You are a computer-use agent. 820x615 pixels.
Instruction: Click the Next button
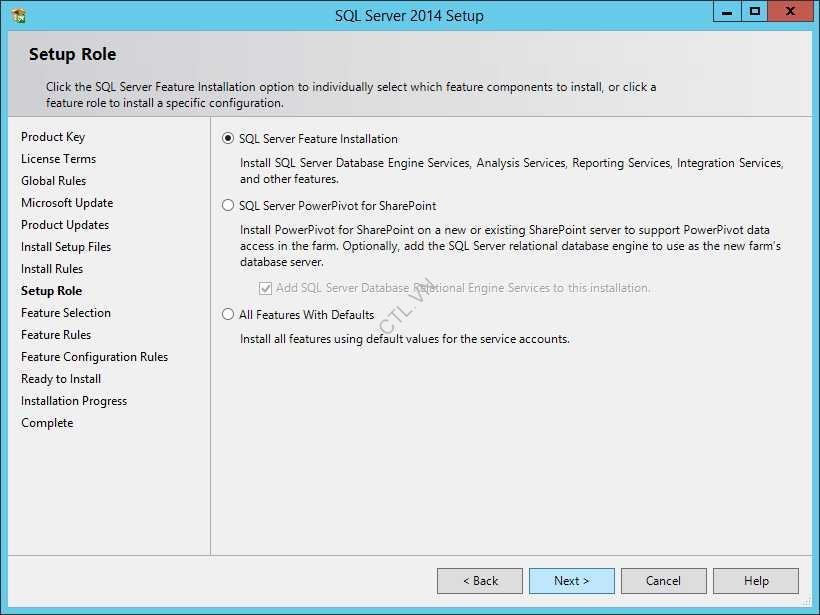pos(571,580)
